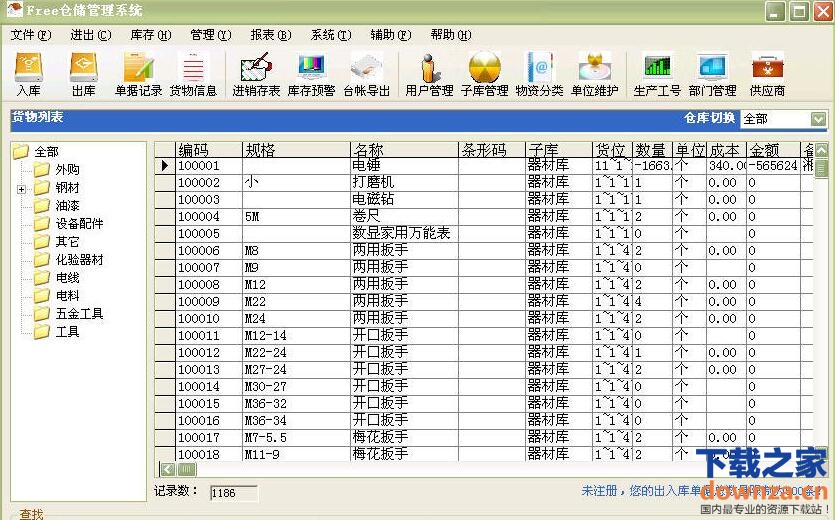Screen dimensions: 835x520
Task: Click the 入库 (stock in) toolbar icon
Action: pos(28,74)
